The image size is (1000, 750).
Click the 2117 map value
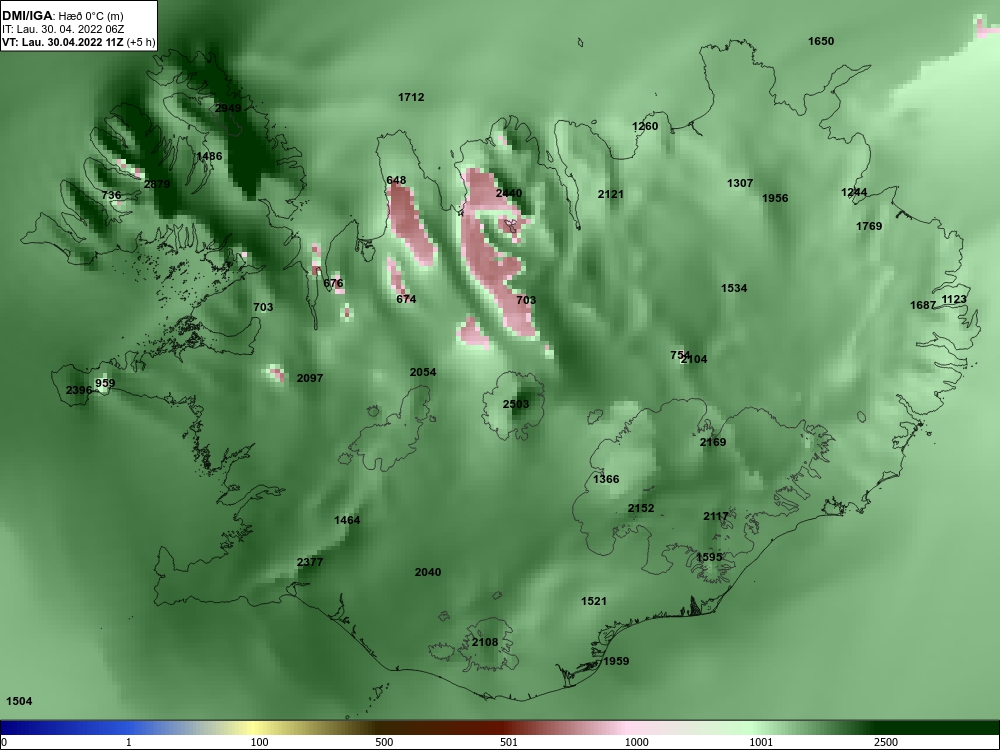click(716, 517)
